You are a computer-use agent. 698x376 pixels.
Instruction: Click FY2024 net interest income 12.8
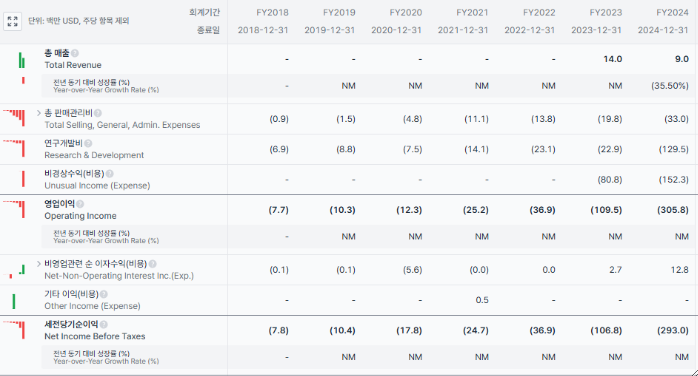(x=679, y=270)
